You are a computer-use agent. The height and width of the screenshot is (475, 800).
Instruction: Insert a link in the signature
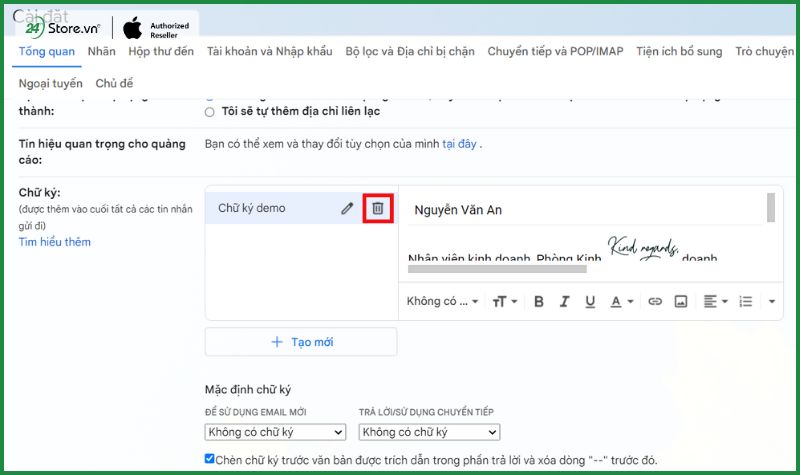[x=655, y=302]
